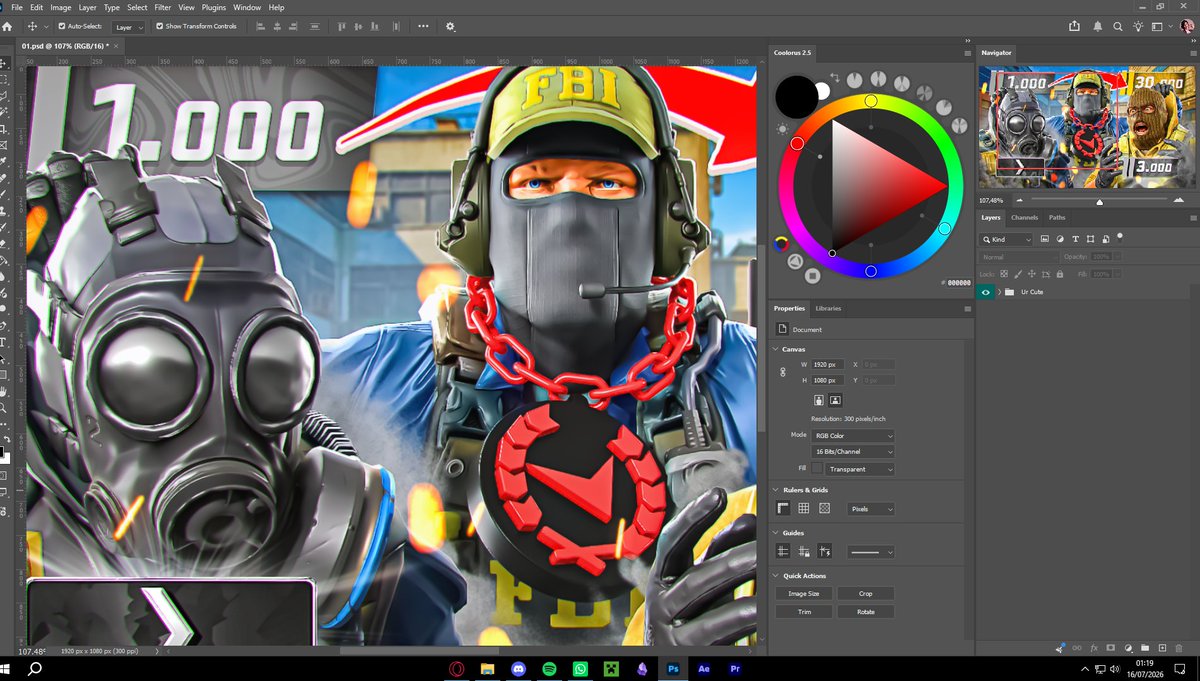Click the white background color circle

click(823, 90)
